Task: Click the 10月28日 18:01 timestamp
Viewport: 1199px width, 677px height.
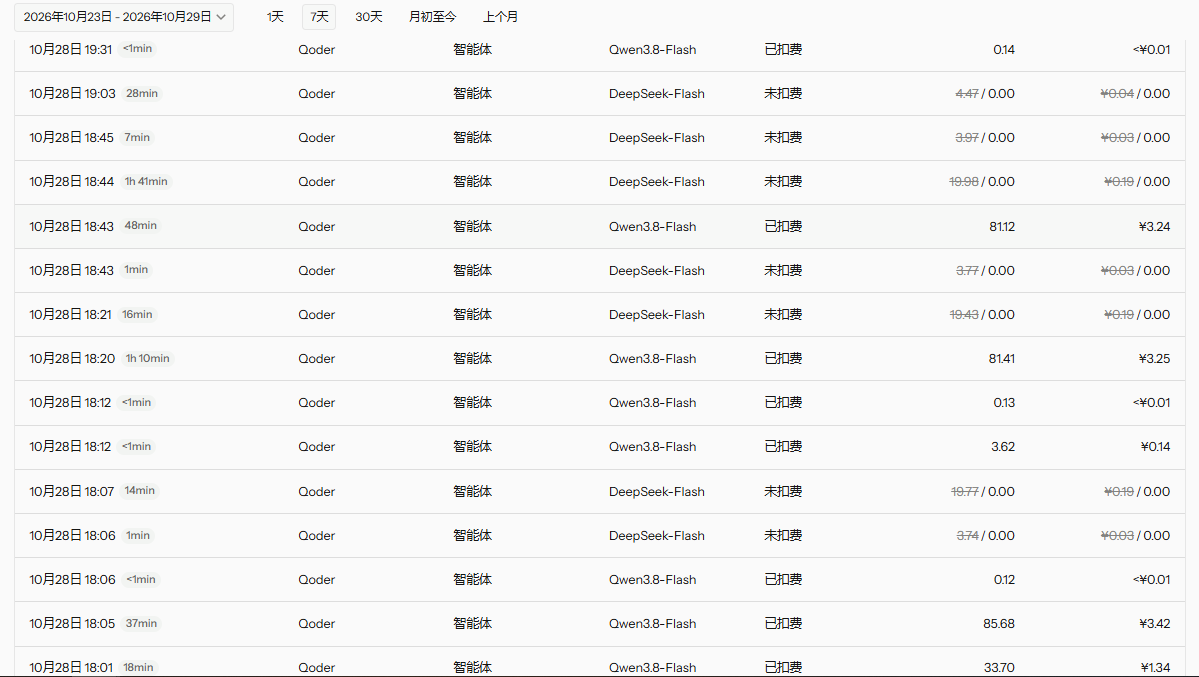Action: point(70,668)
